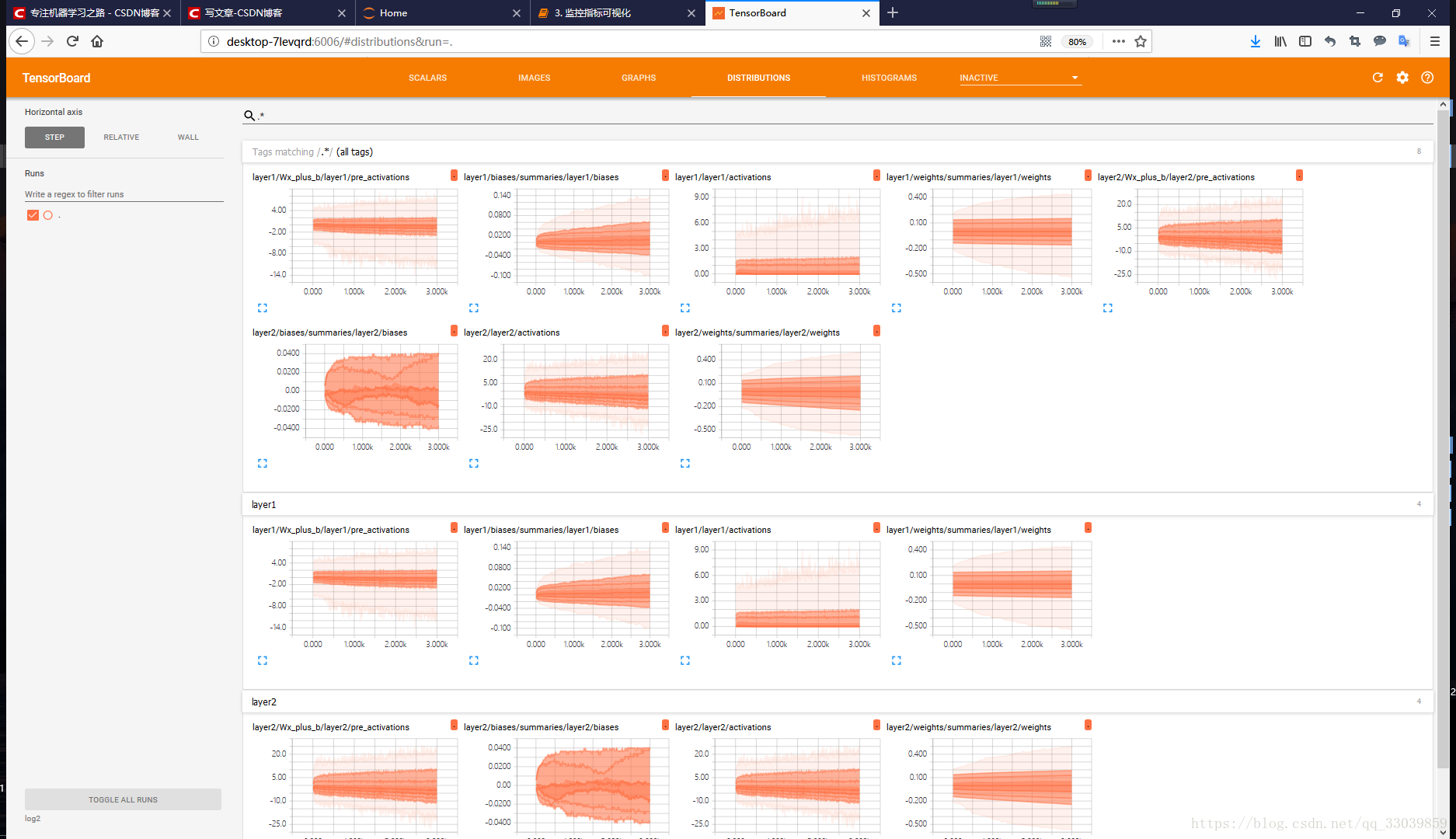Collapse the layer2 section header
1456x839 pixels.
tap(838, 701)
